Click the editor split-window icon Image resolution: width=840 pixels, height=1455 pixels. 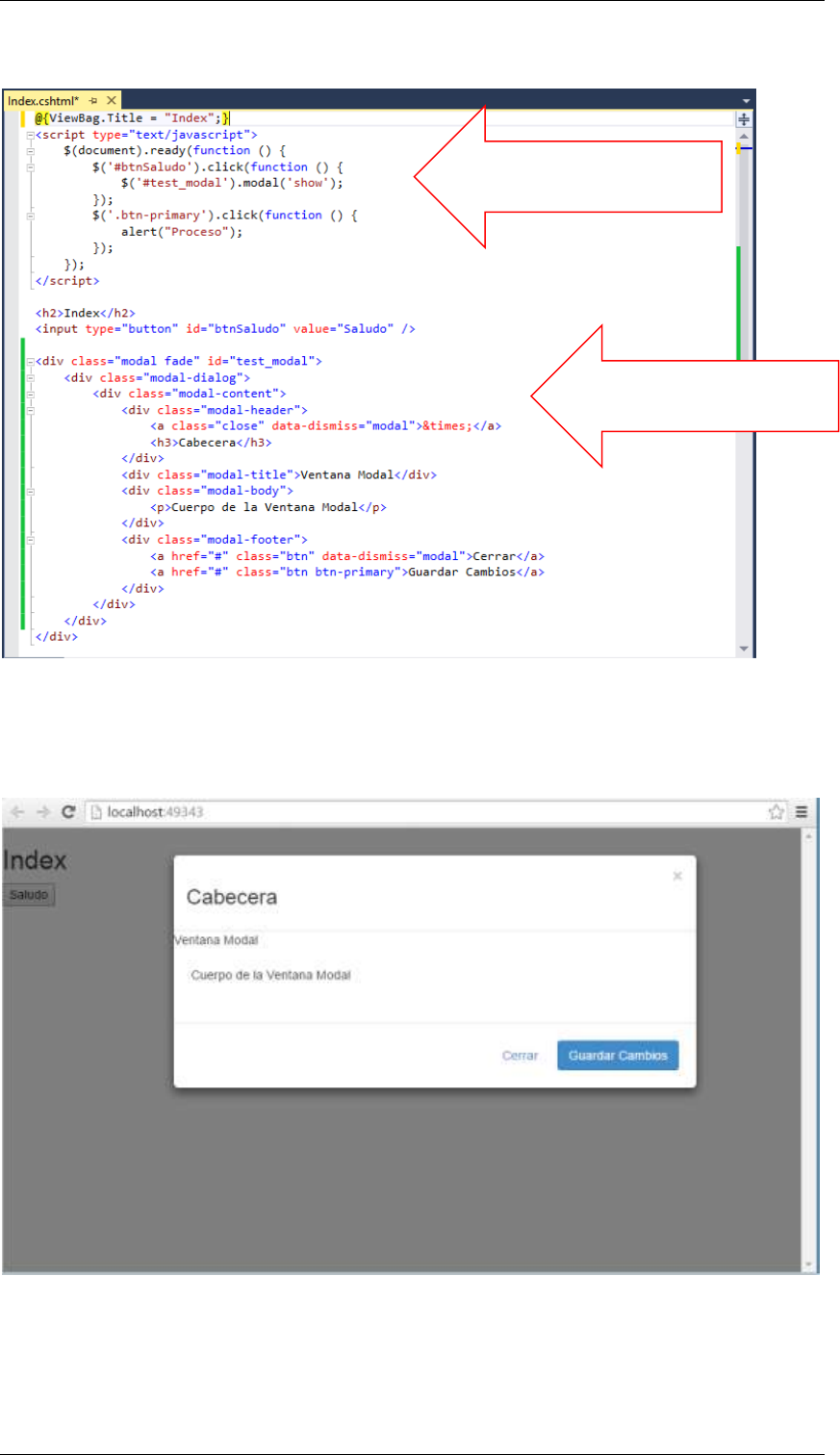[x=742, y=119]
